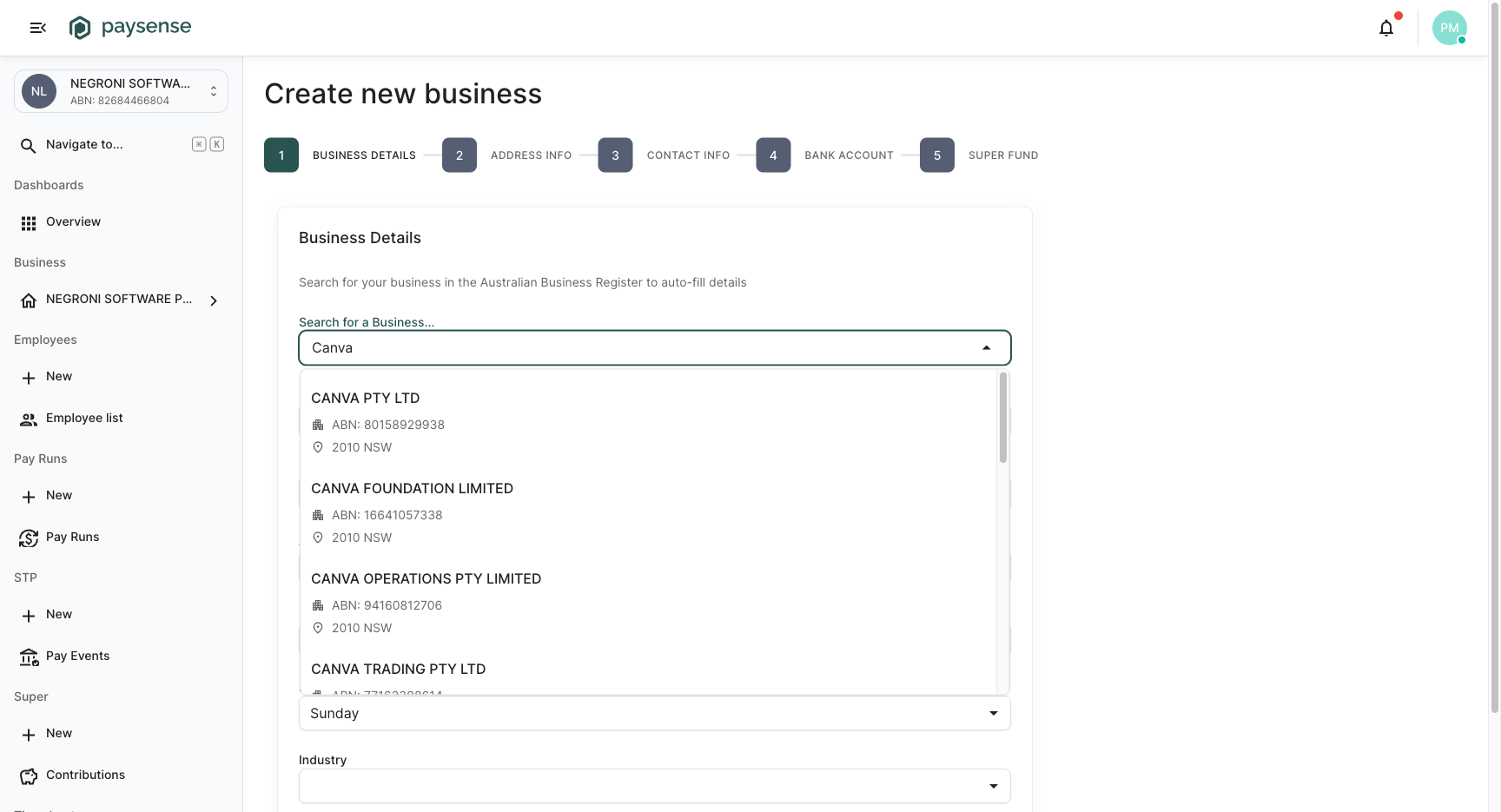
Task: Open the Sunday dropdown
Action: click(655, 713)
